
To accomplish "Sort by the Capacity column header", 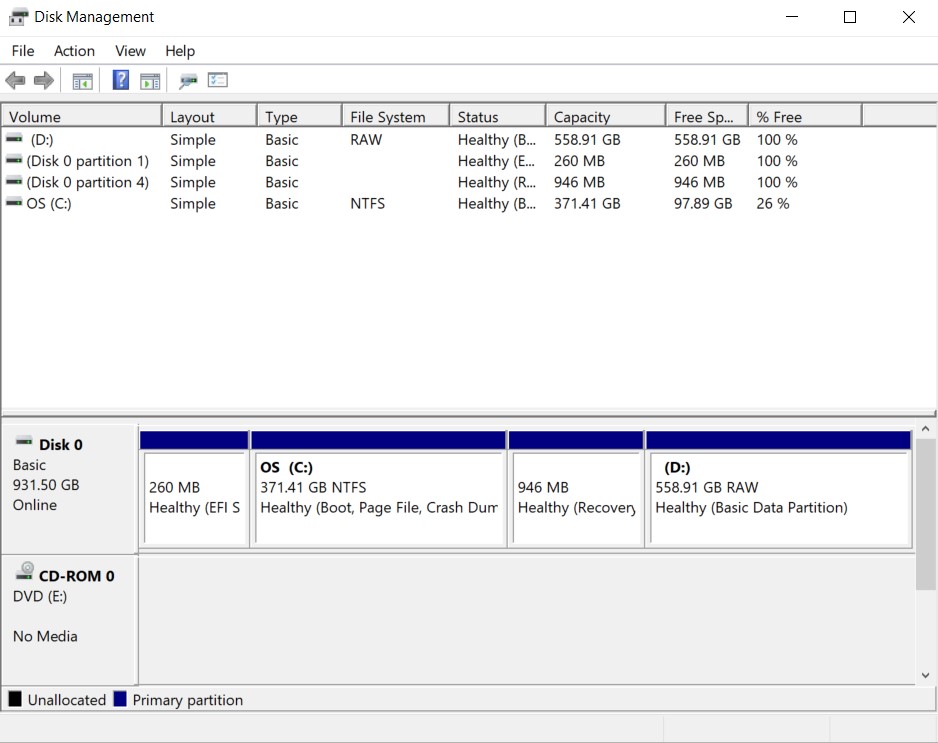I will 606,116.
